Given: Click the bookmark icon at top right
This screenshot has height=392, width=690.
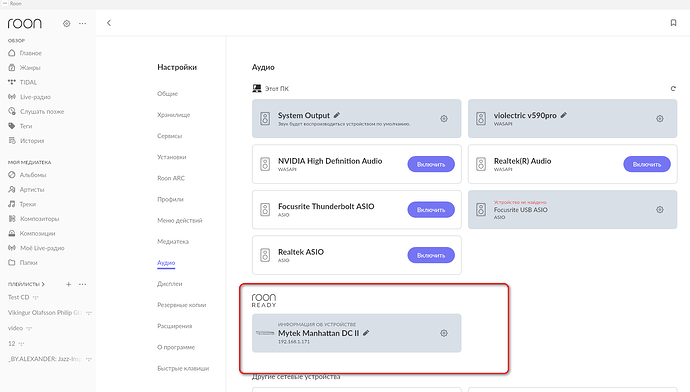Looking at the screenshot, I should 673,23.
